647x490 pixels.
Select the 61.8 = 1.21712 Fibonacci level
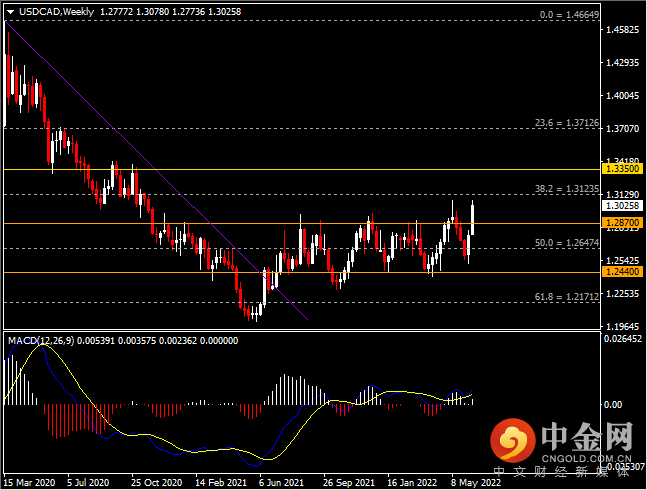coord(565,297)
